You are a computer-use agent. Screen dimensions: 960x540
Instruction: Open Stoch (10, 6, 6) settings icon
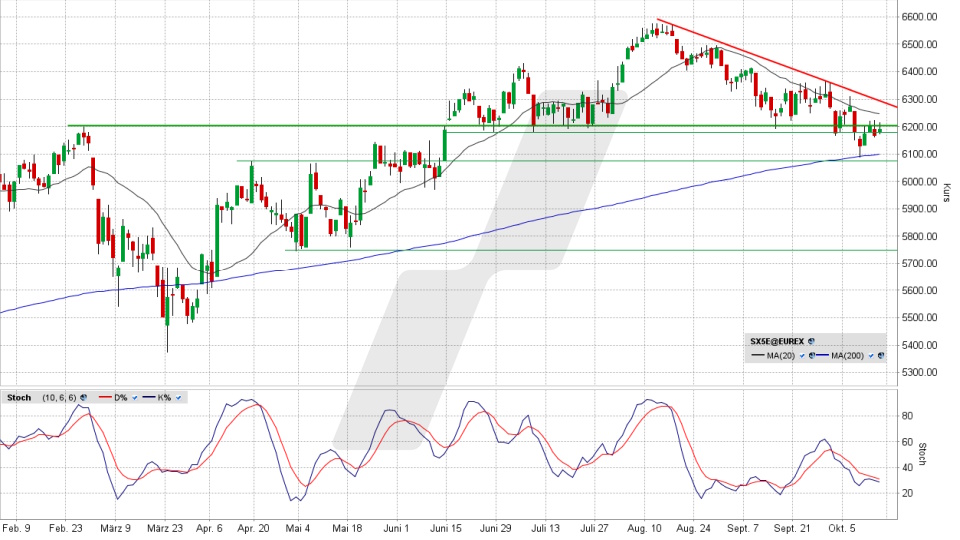click(x=83, y=397)
